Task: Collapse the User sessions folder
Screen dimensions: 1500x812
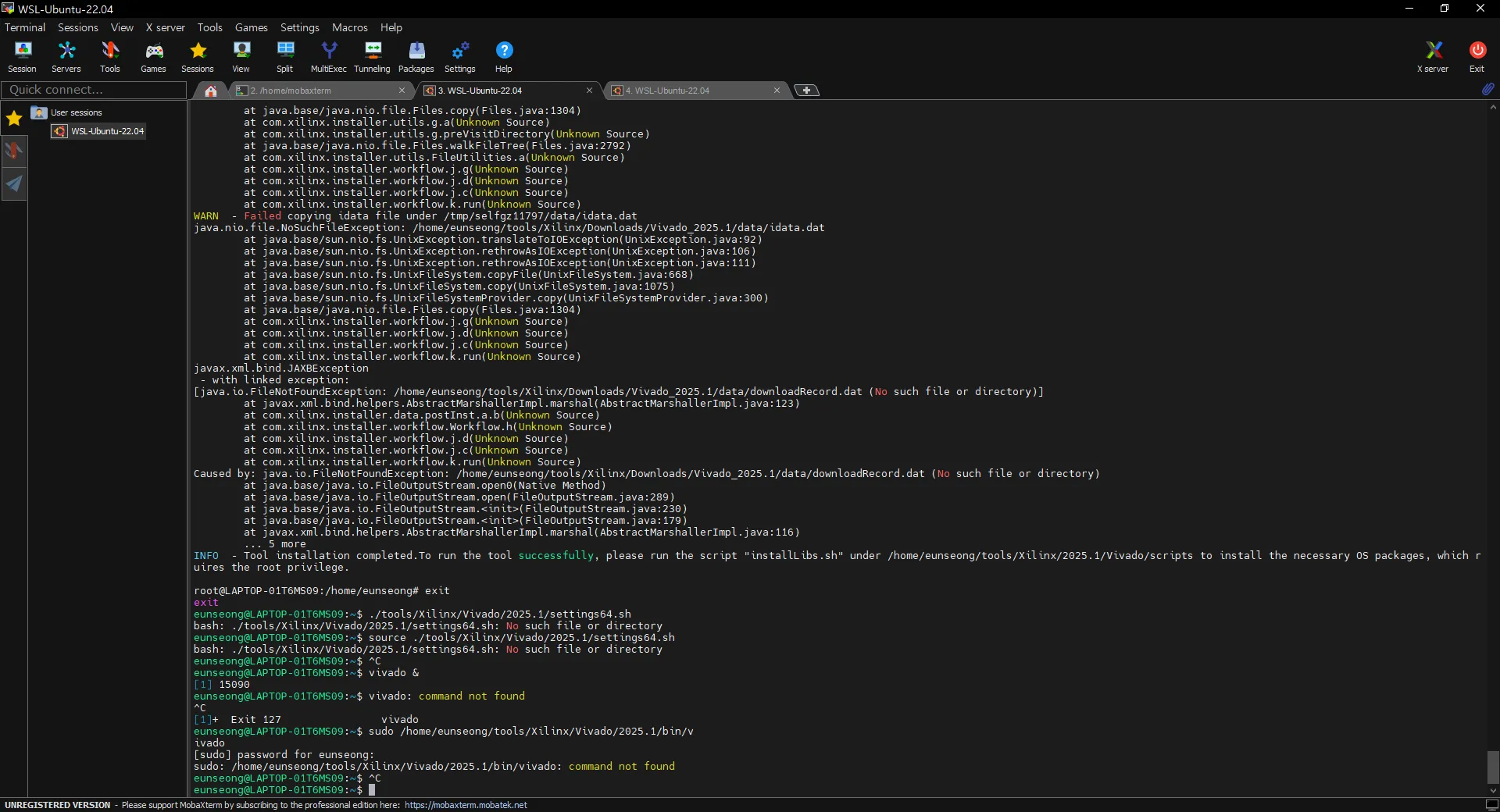Action: [39, 112]
